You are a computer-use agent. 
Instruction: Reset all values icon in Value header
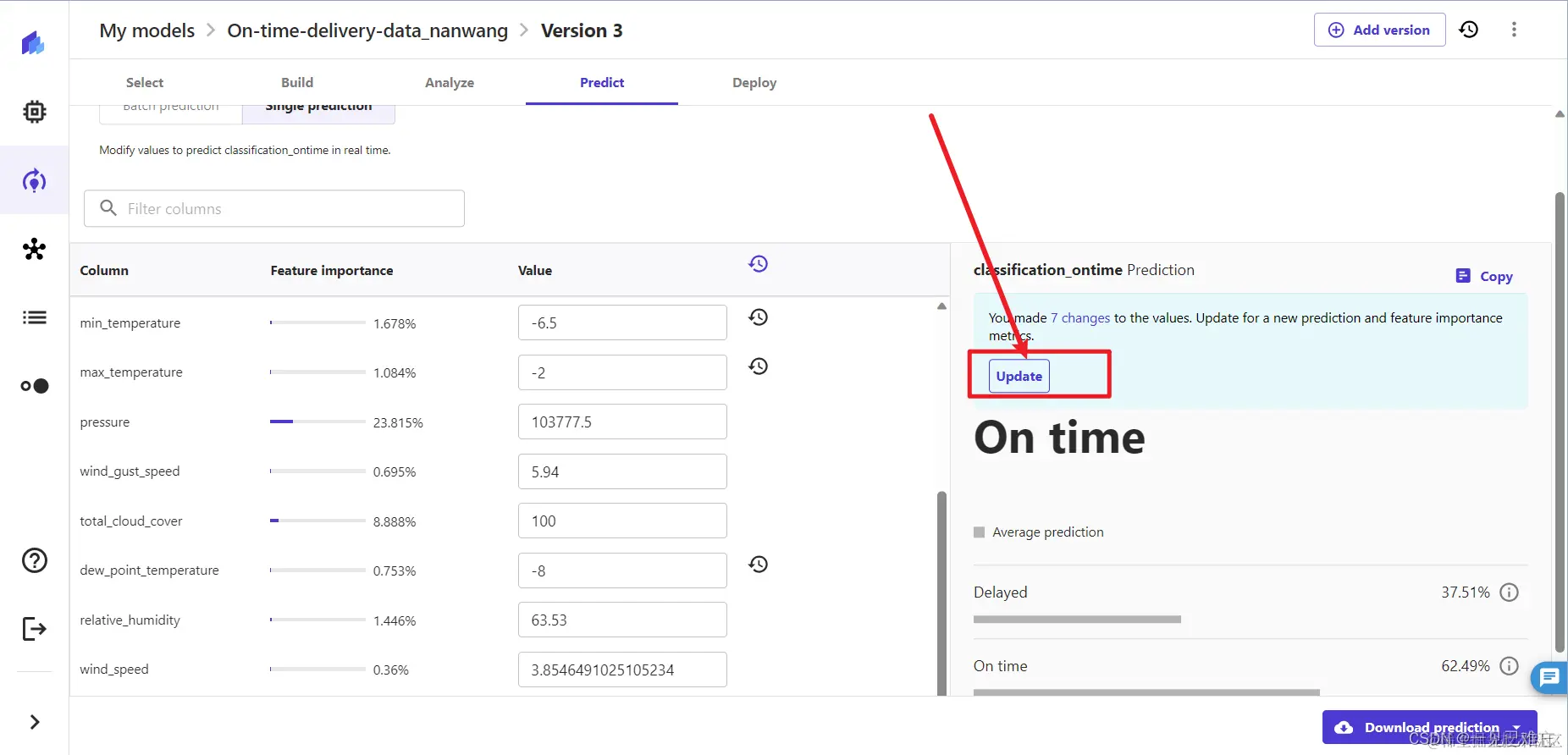tap(758, 264)
